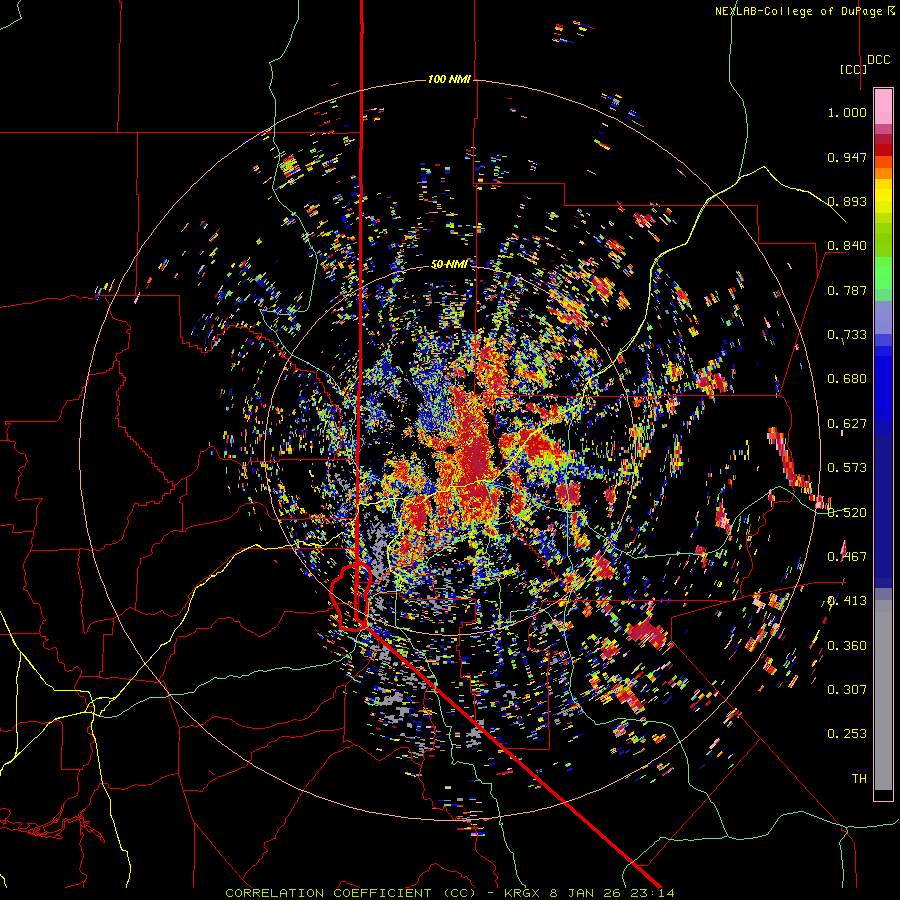The image size is (900, 900).
Task: Pick the gray swatch on color bar
Action: [x=883, y=695]
